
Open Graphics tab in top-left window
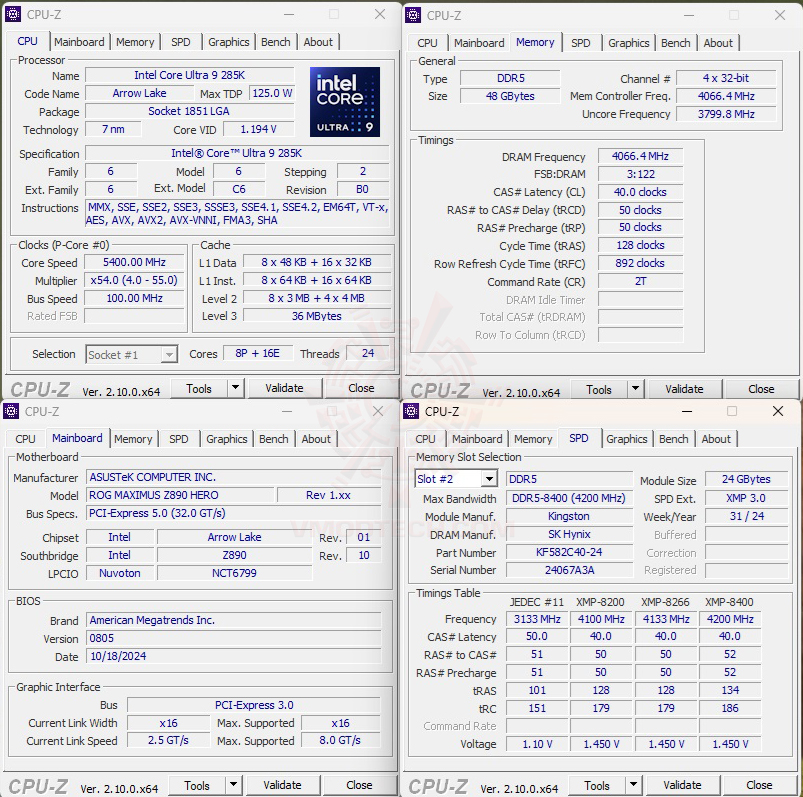click(x=228, y=42)
